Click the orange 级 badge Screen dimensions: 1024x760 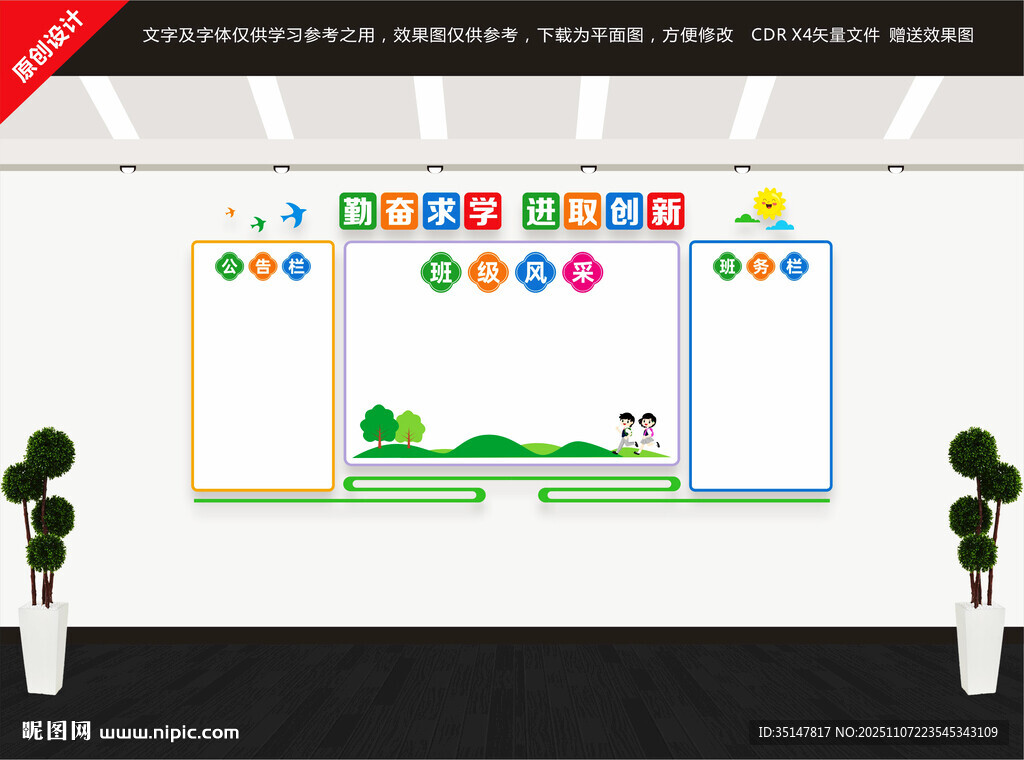click(x=488, y=272)
